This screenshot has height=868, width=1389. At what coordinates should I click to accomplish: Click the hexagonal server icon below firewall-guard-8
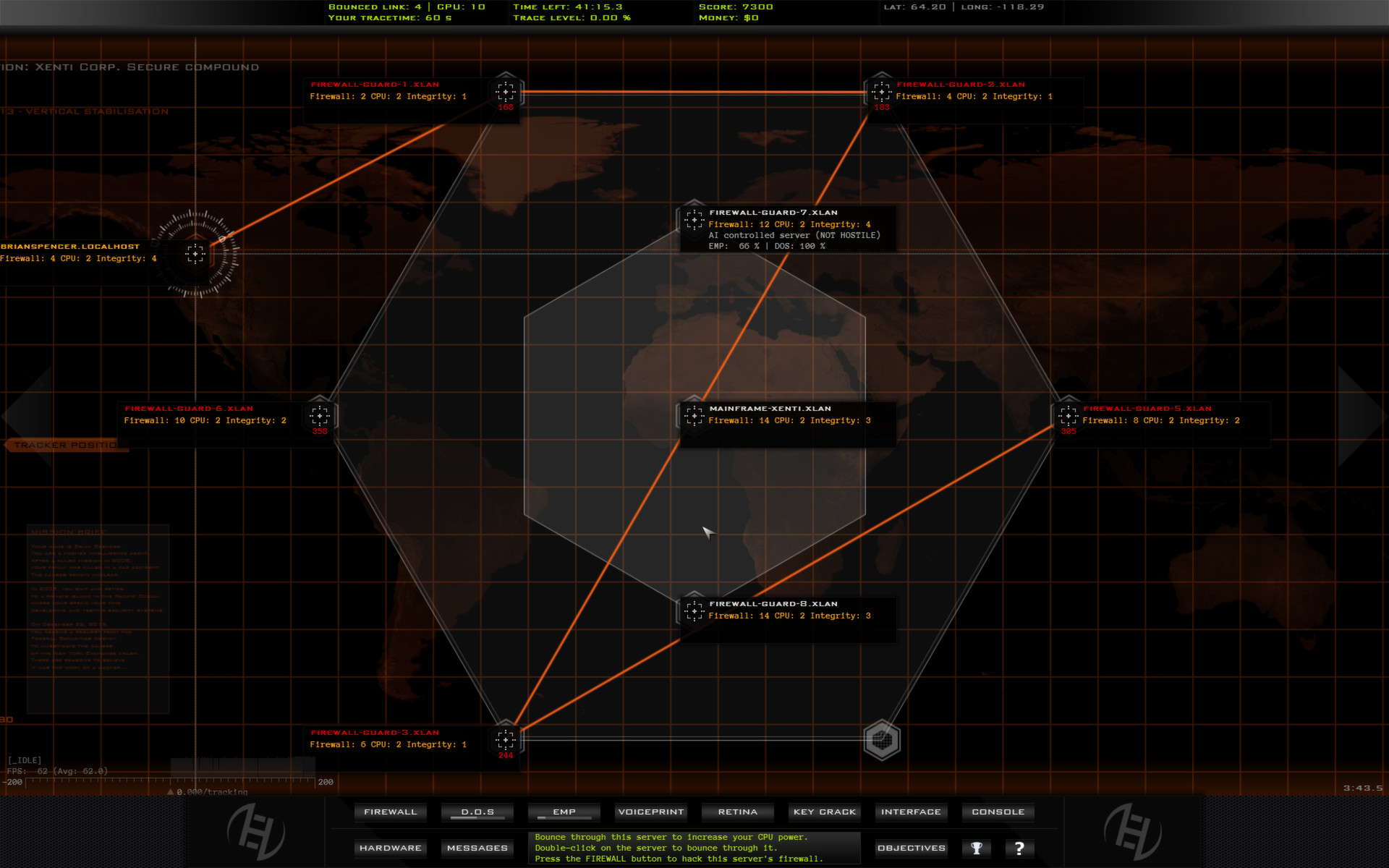[881, 739]
